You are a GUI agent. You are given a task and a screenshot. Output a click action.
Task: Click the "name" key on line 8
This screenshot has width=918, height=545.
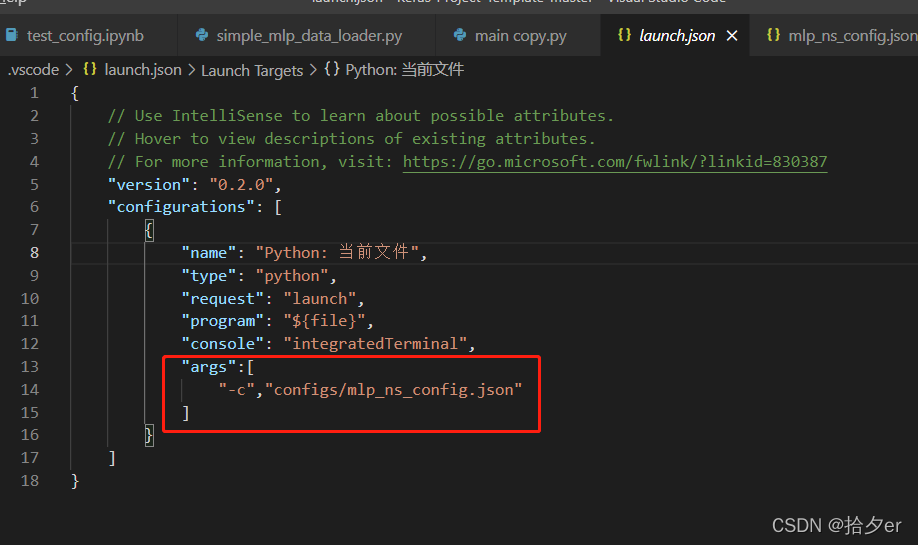tap(208, 253)
